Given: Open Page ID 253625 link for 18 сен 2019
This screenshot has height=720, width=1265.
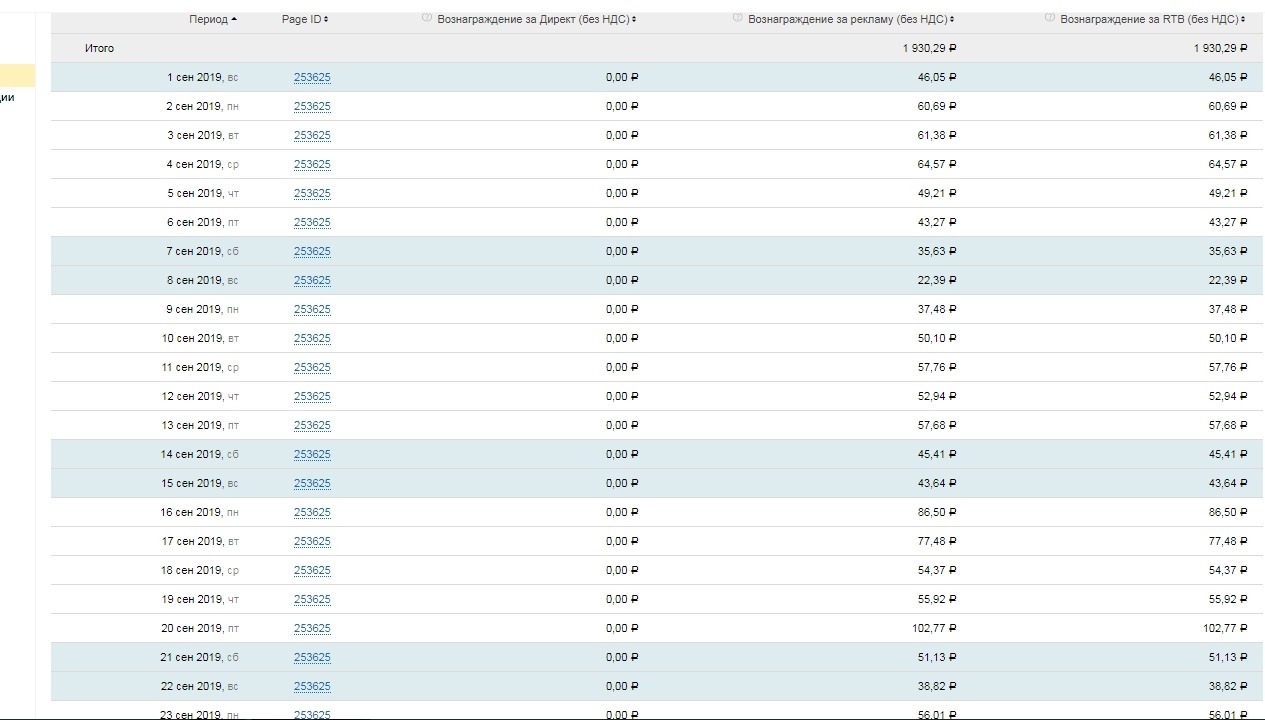Looking at the screenshot, I should pyautogui.click(x=312, y=570).
